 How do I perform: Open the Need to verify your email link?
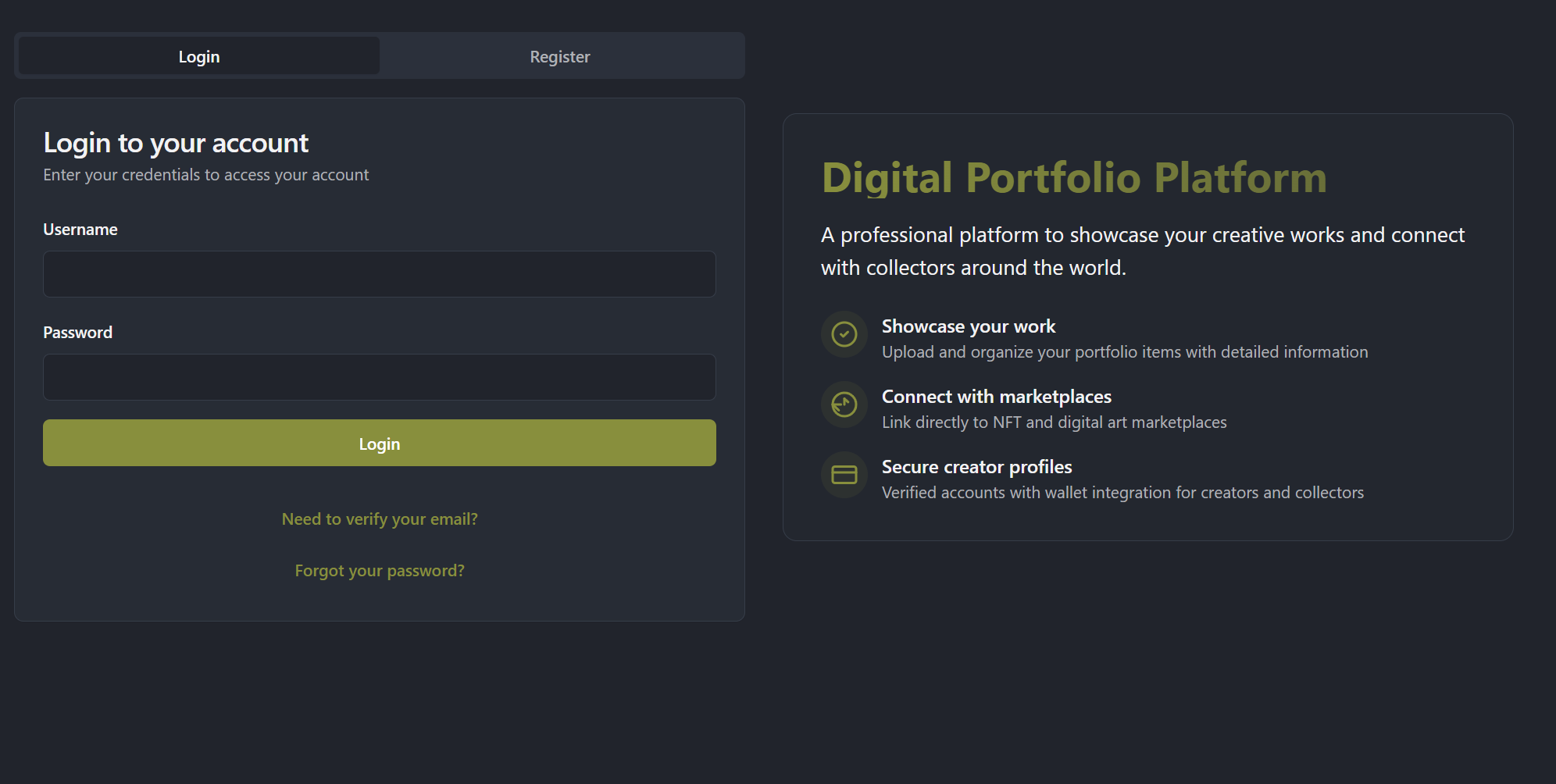[380, 519]
